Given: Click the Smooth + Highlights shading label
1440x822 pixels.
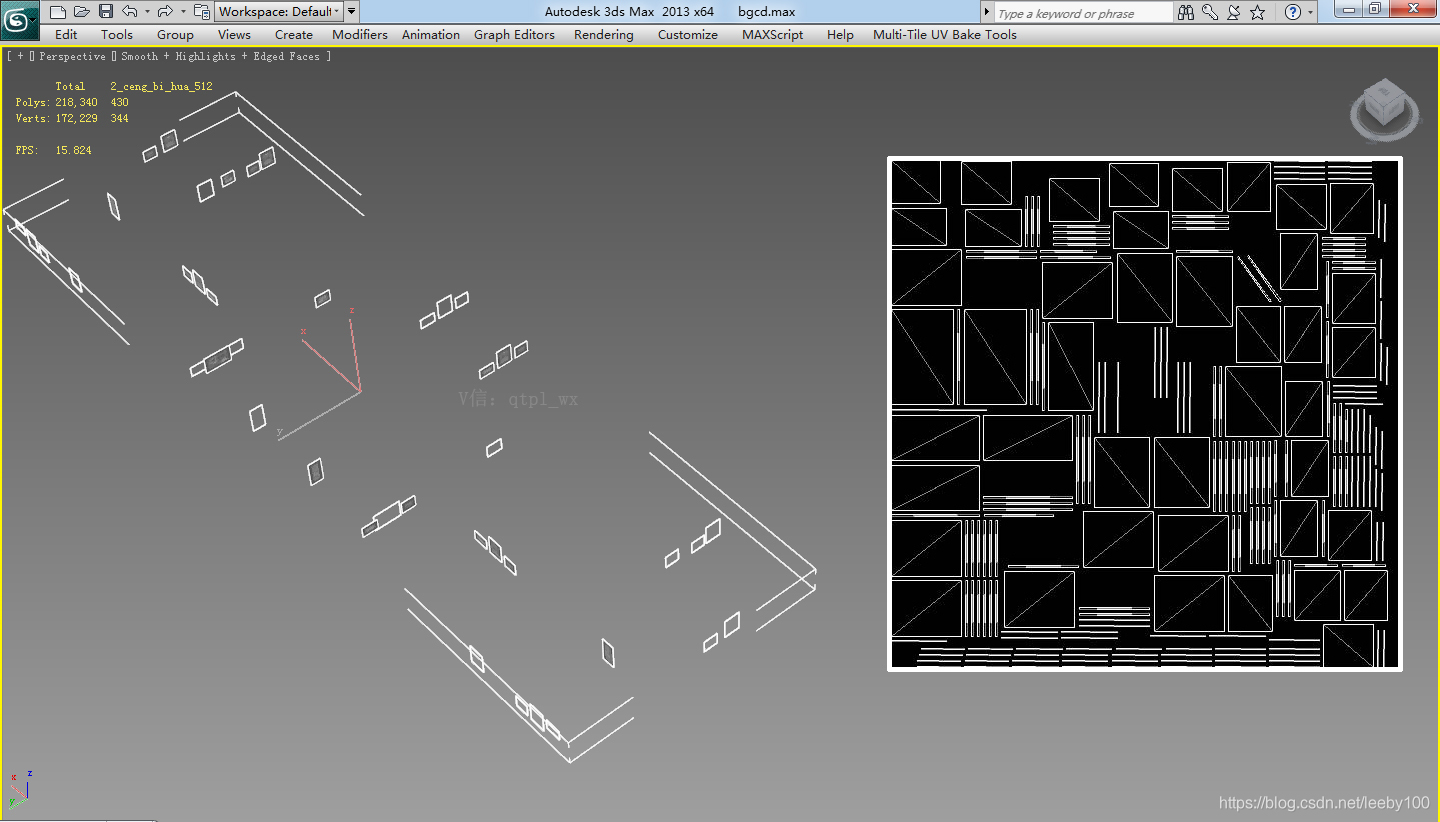Looking at the screenshot, I should pyautogui.click(x=179, y=57).
